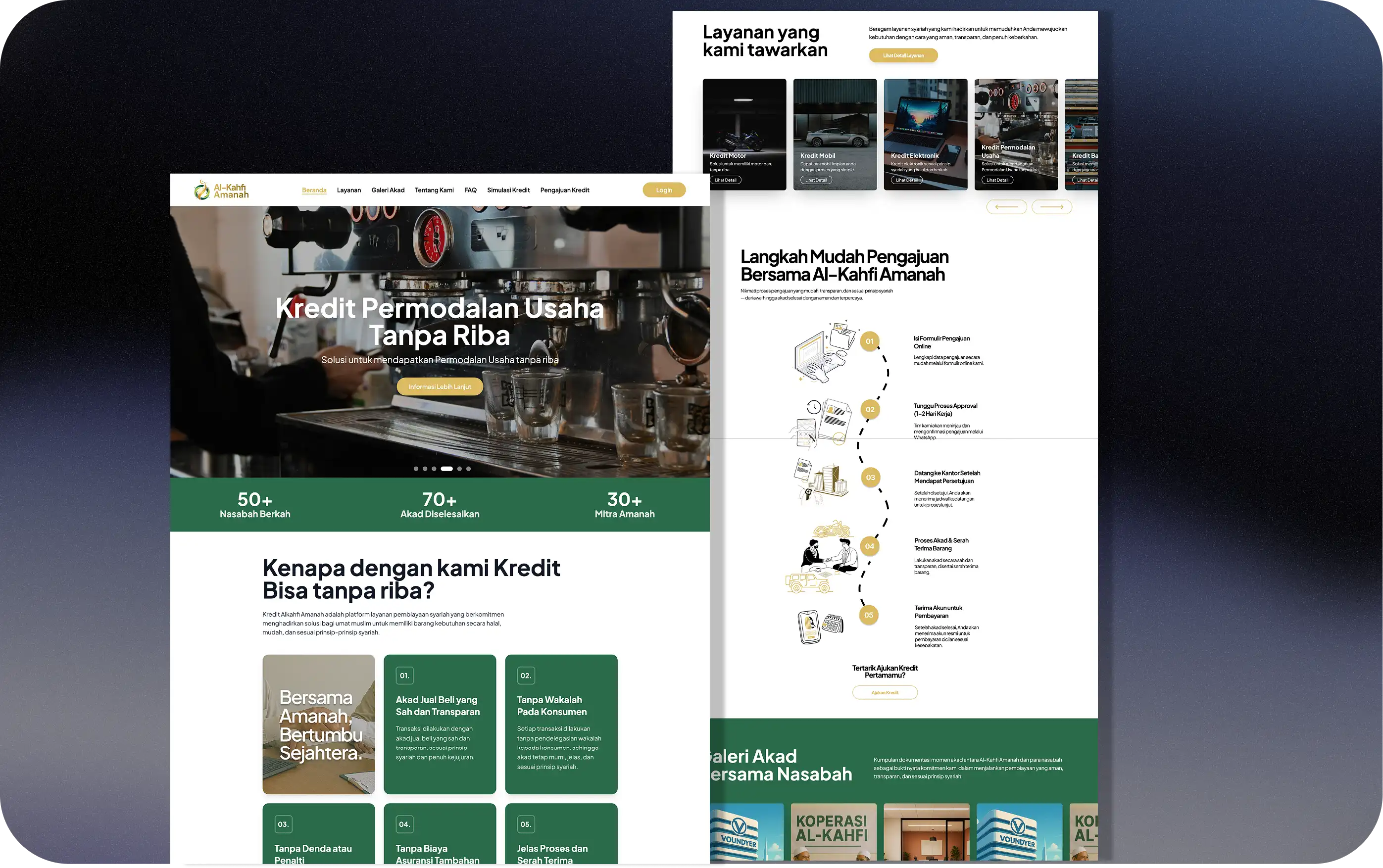Navigate to Tentang Kami

pos(434,190)
